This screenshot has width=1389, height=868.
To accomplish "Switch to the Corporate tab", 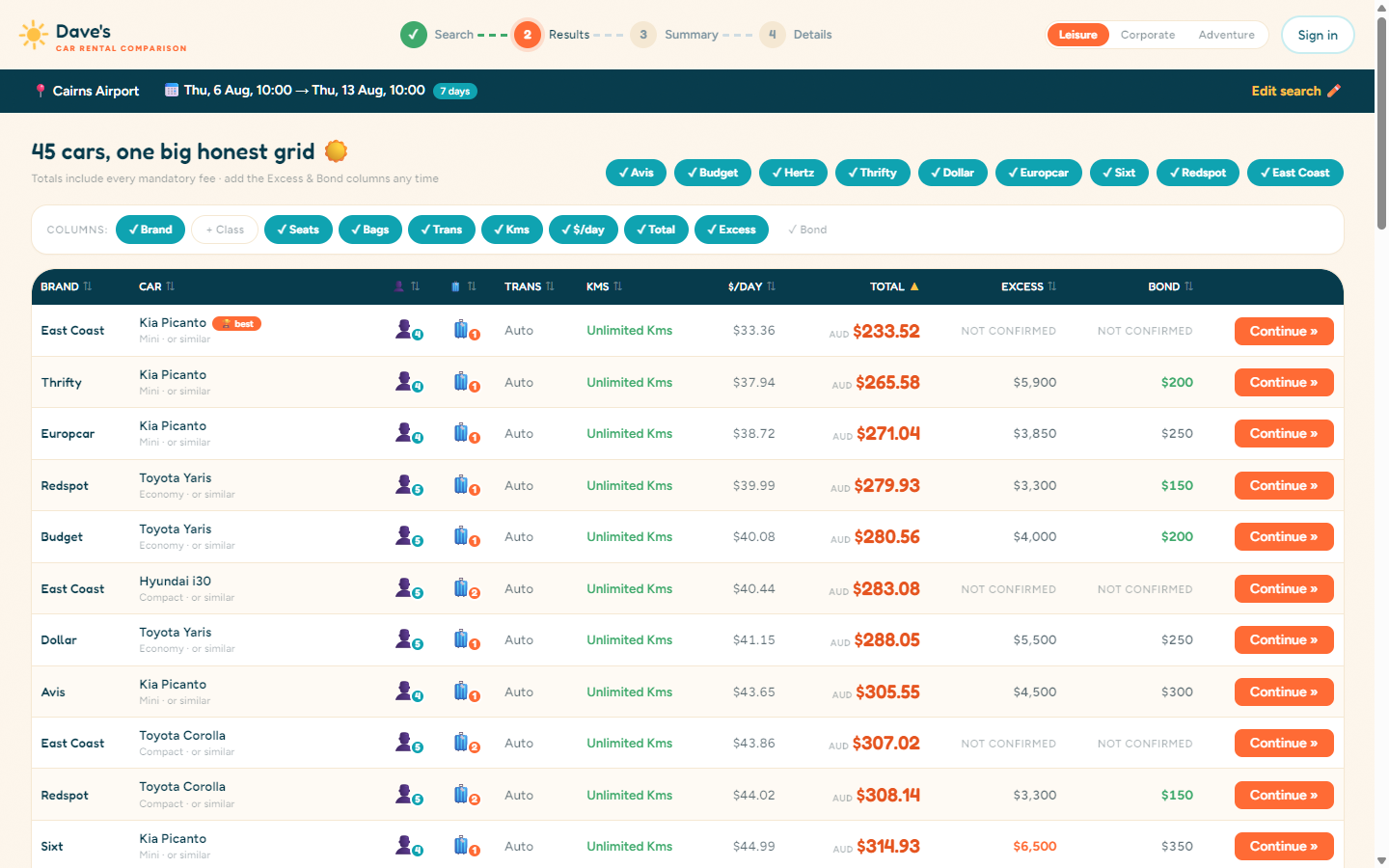I will click(x=1148, y=35).
